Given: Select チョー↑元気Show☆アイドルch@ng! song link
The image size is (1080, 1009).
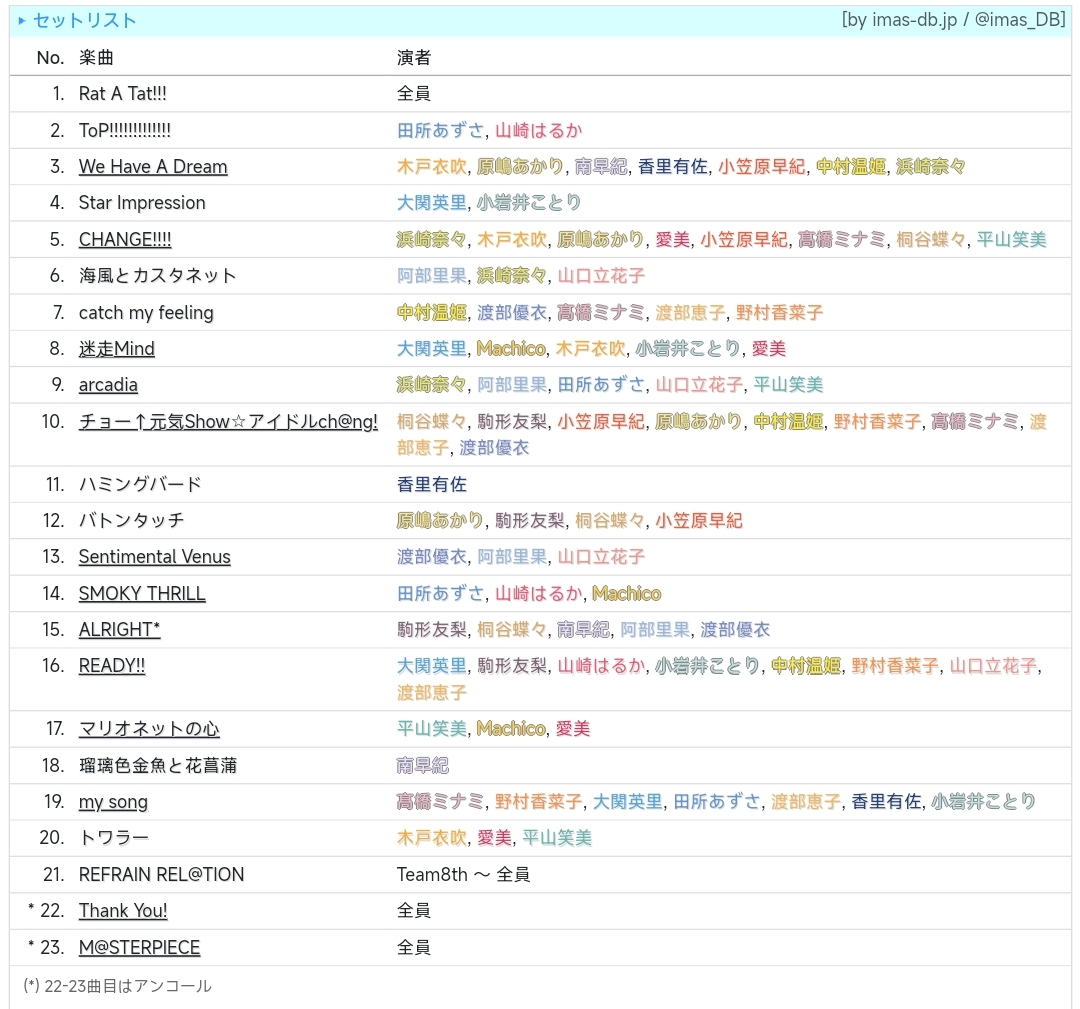Looking at the screenshot, I should click(x=228, y=422).
